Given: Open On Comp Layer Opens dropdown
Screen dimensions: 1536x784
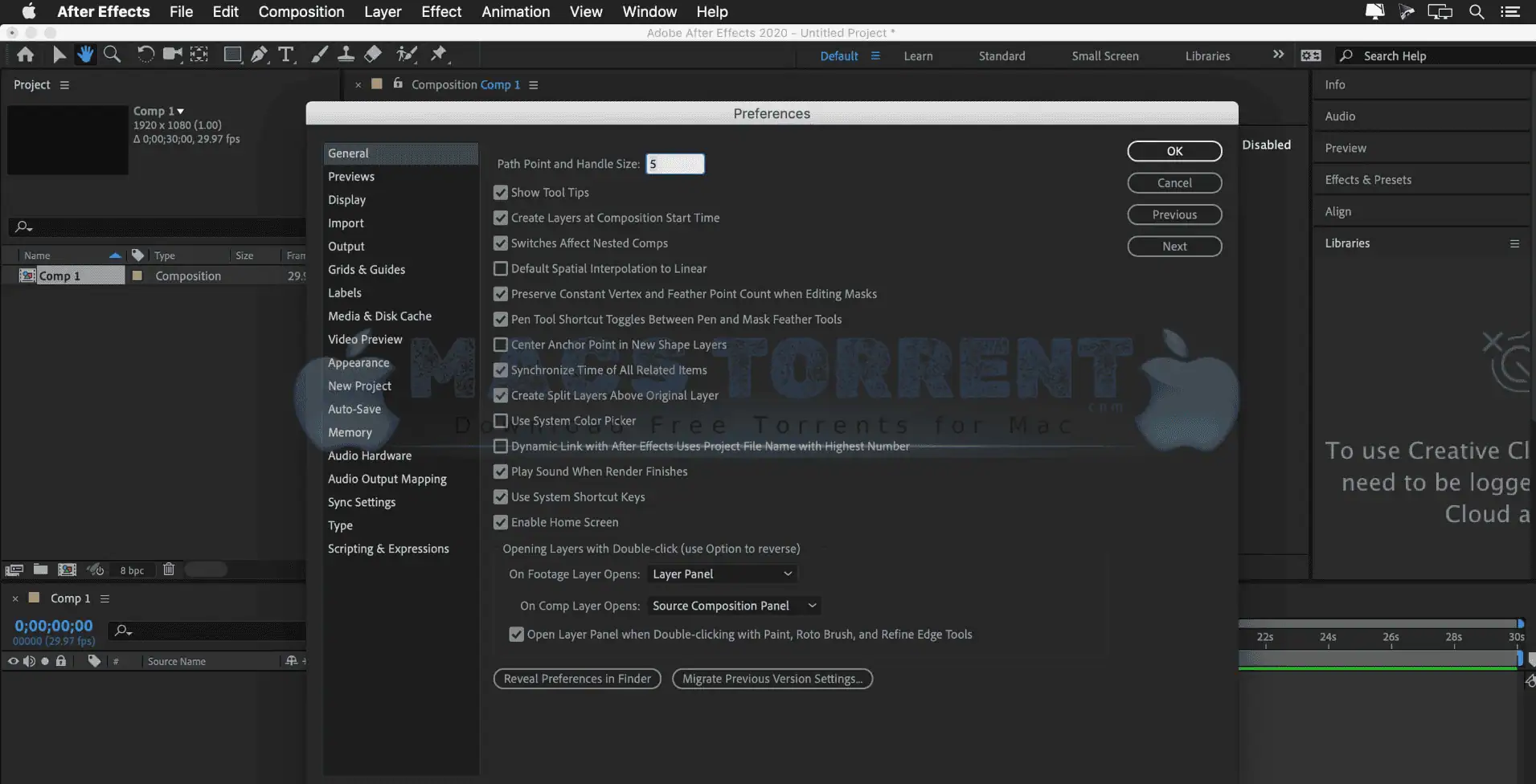Looking at the screenshot, I should (734, 606).
